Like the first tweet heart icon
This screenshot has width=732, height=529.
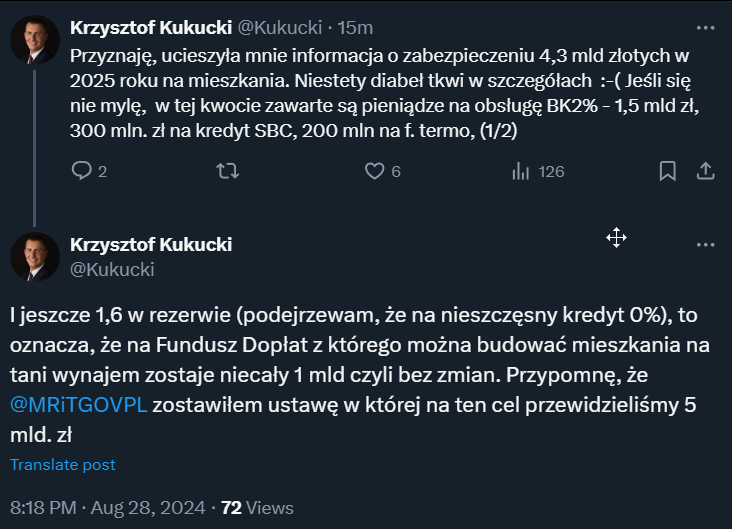point(374,171)
